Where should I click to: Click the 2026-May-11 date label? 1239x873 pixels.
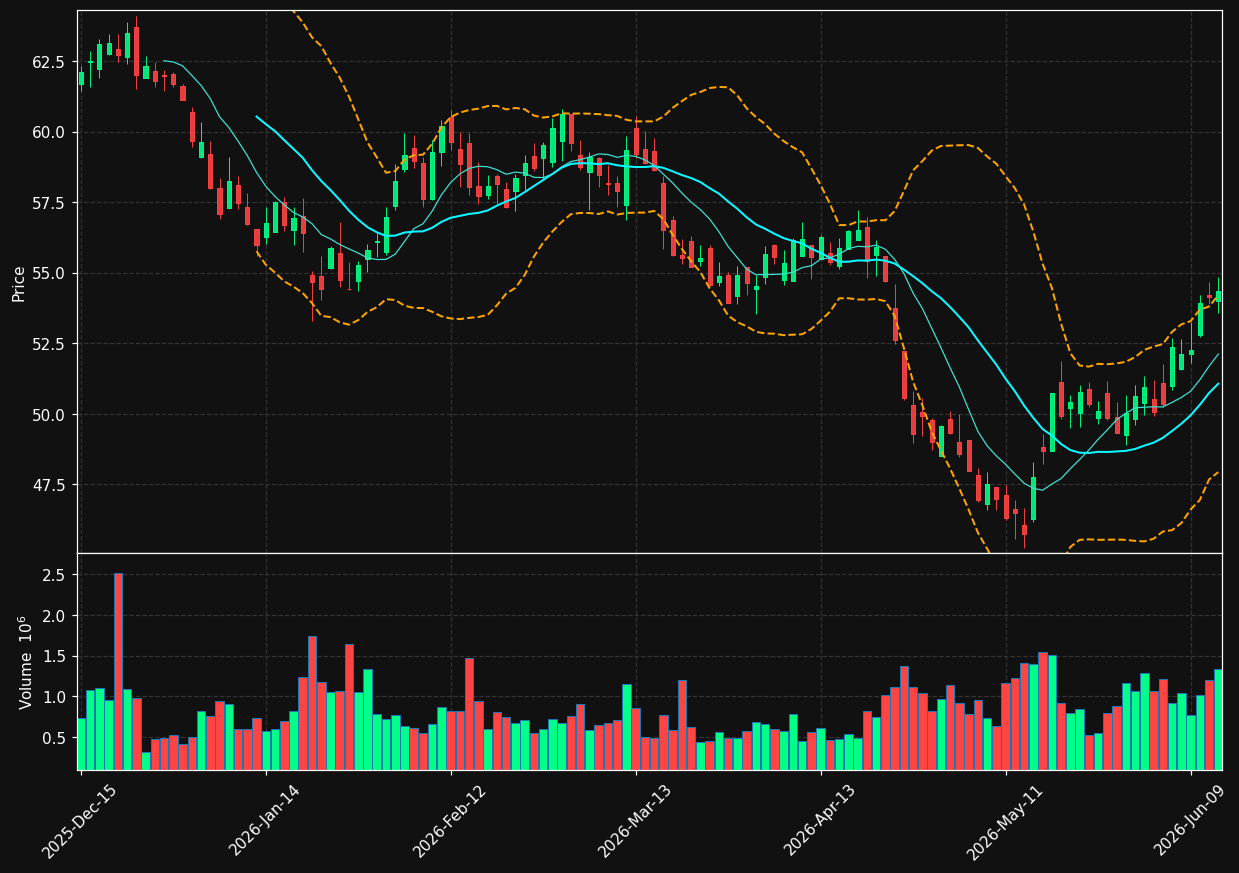(x=1005, y=820)
